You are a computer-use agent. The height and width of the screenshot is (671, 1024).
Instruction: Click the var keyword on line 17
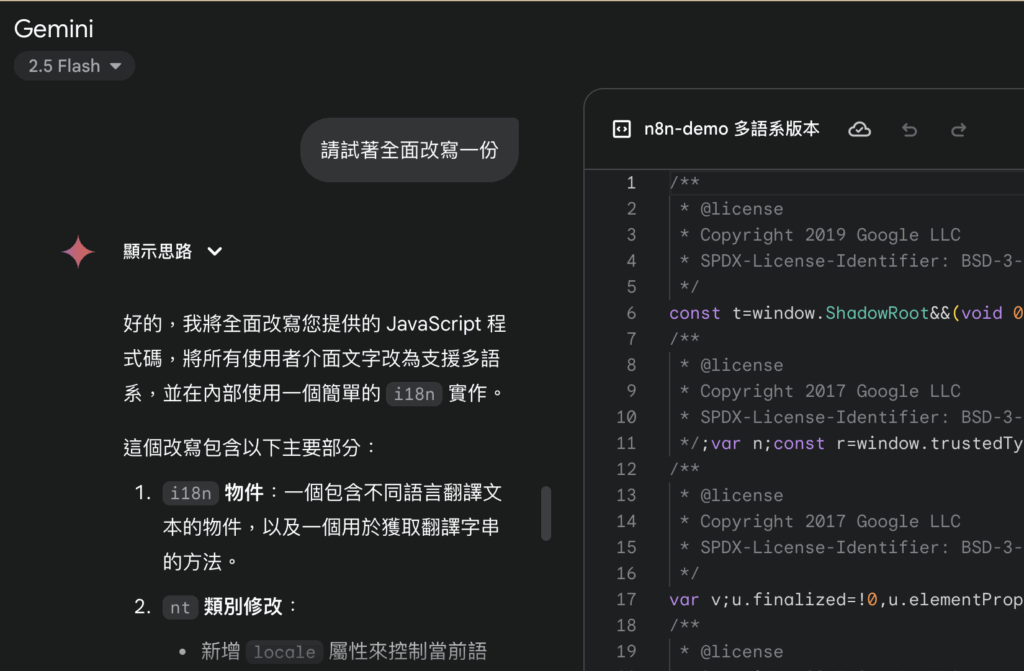click(684, 599)
